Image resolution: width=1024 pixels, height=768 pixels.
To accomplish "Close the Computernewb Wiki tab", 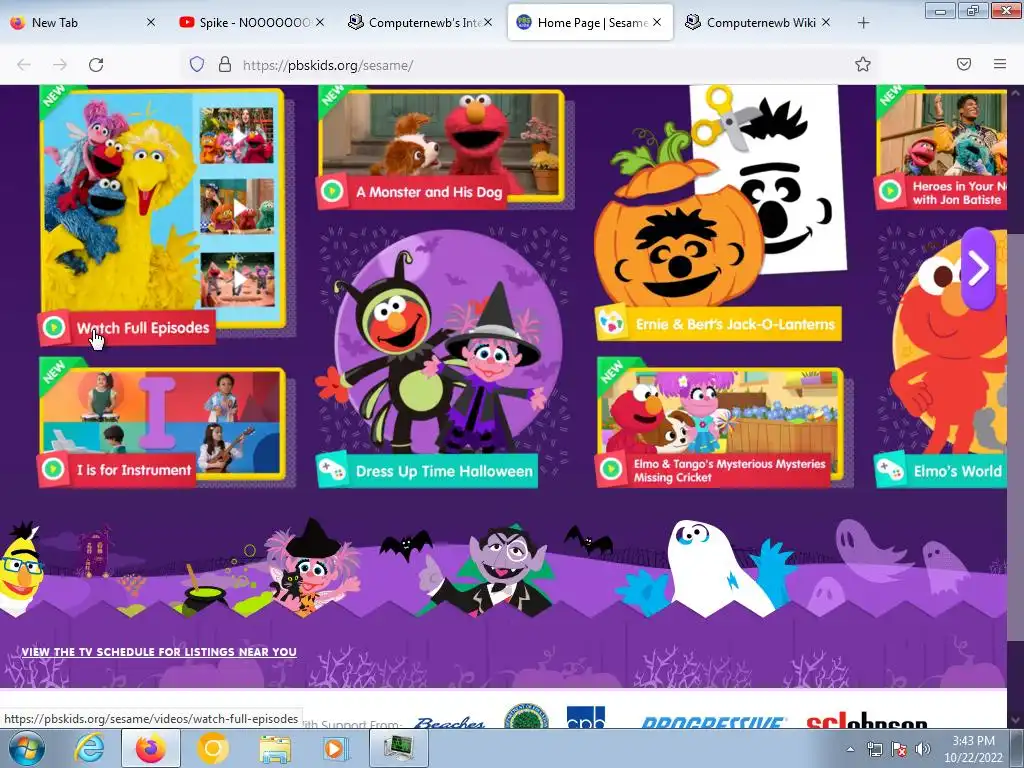I will (826, 23).
